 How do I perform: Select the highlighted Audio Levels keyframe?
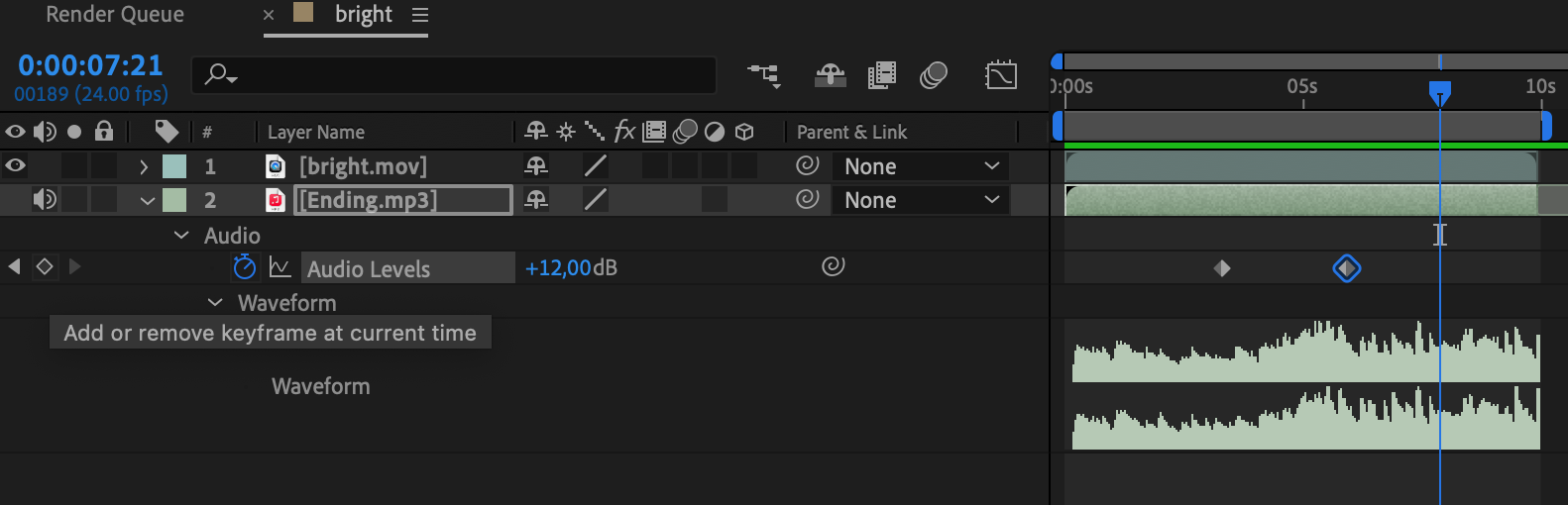point(1346,268)
